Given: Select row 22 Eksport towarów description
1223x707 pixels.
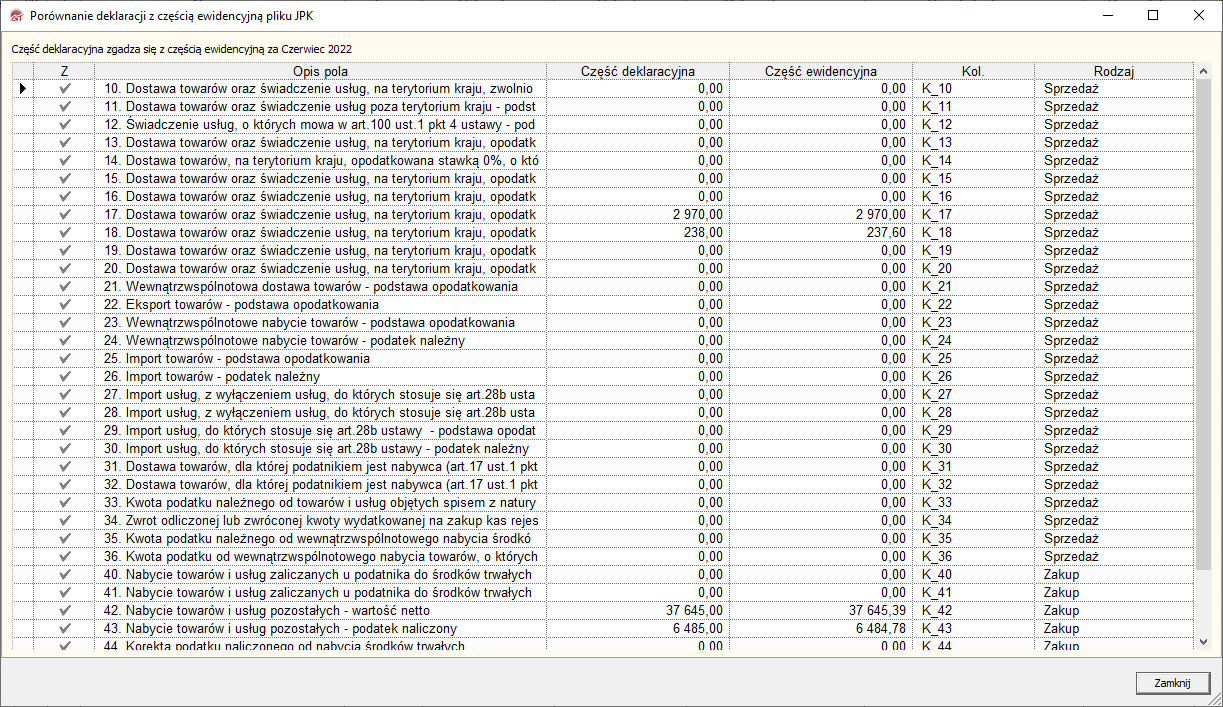Looking at the screenshot, I should click(321, 305).
